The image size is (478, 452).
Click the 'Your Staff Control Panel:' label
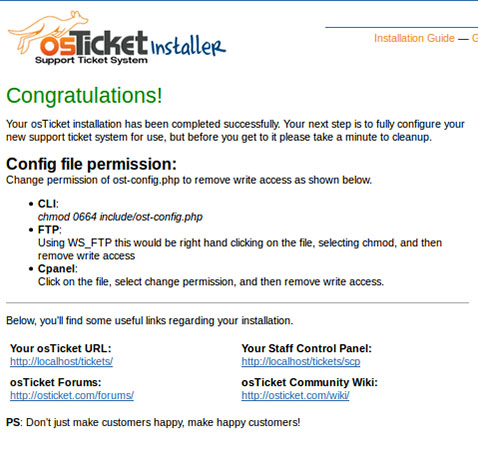[x=306, y=348]
